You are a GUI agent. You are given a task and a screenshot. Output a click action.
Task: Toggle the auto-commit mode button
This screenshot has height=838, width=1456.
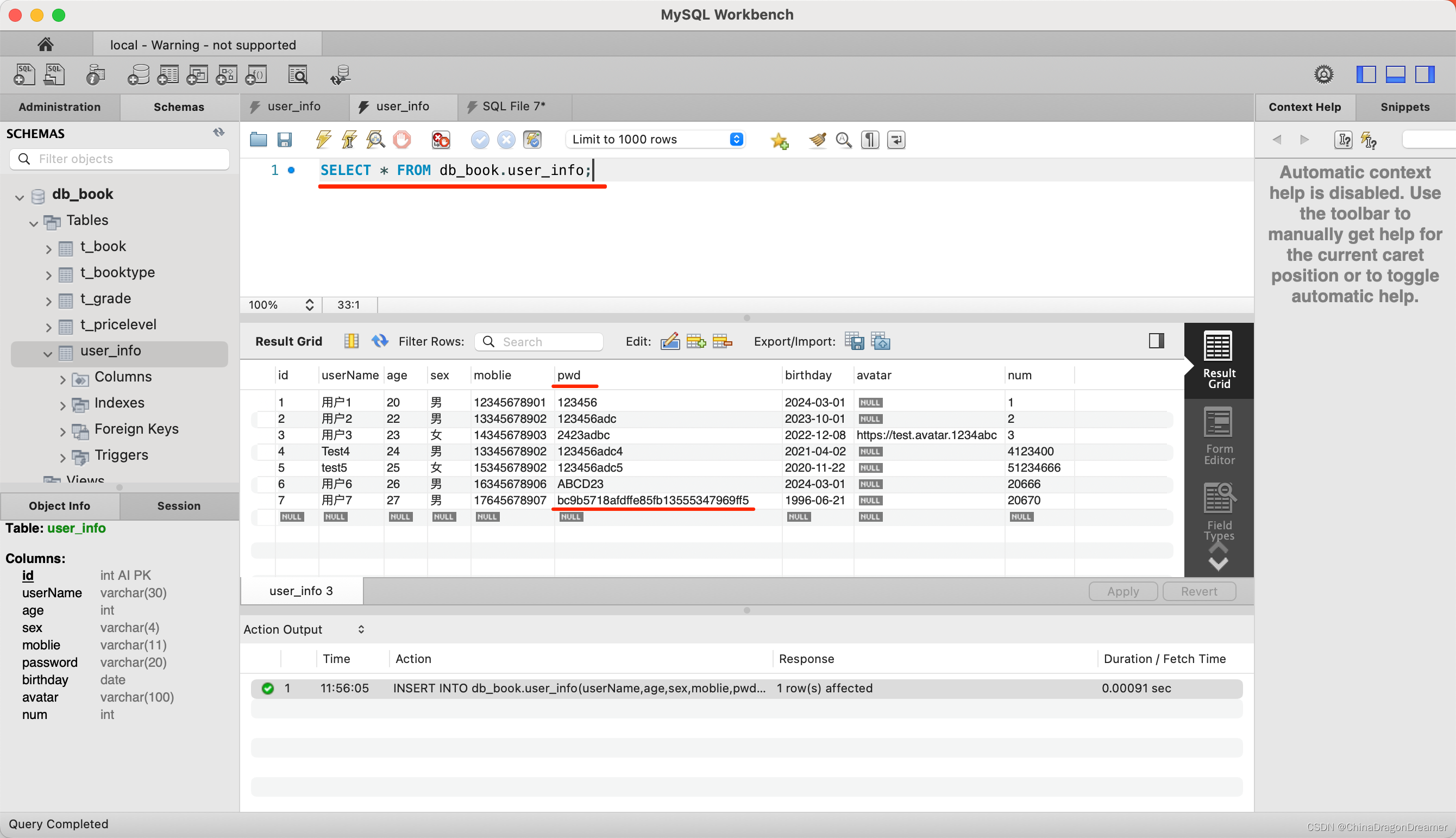tap(532, 140)
